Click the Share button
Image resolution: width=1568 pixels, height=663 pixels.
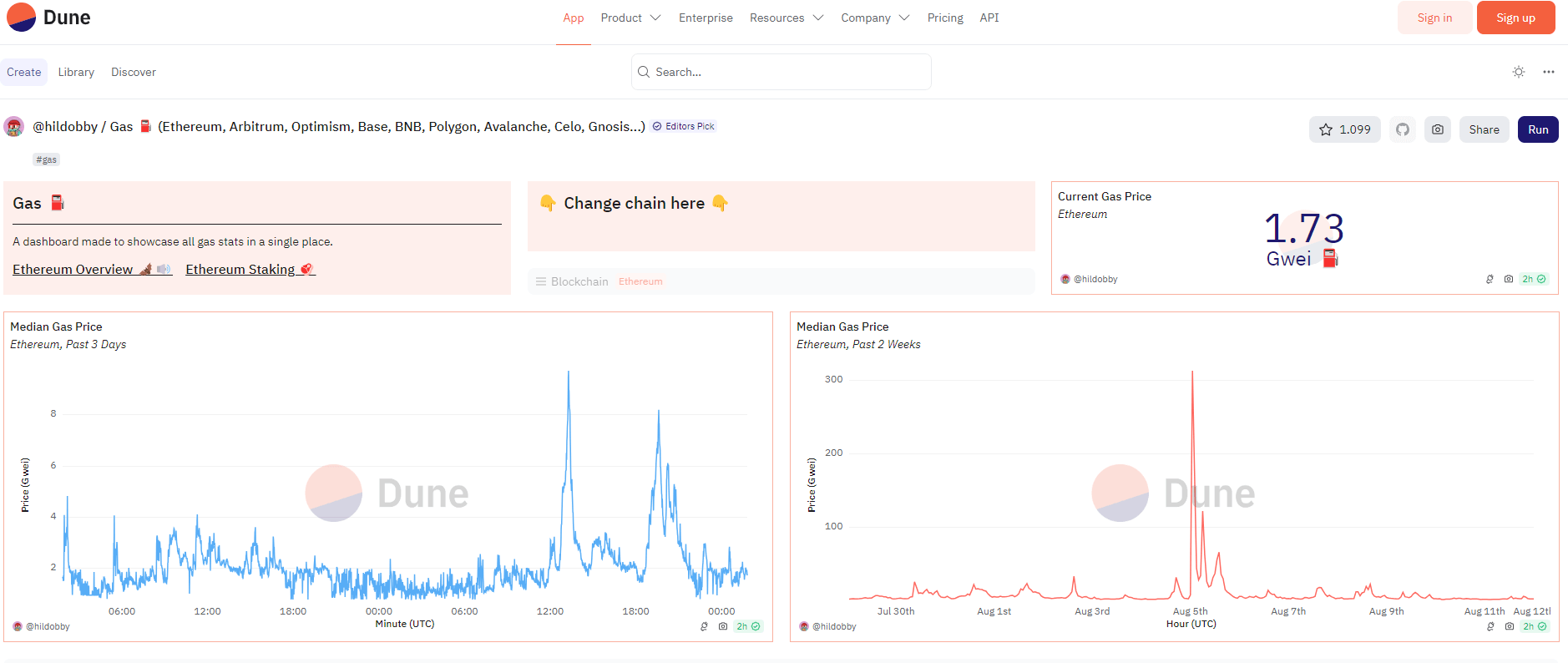click(1484, 129)
